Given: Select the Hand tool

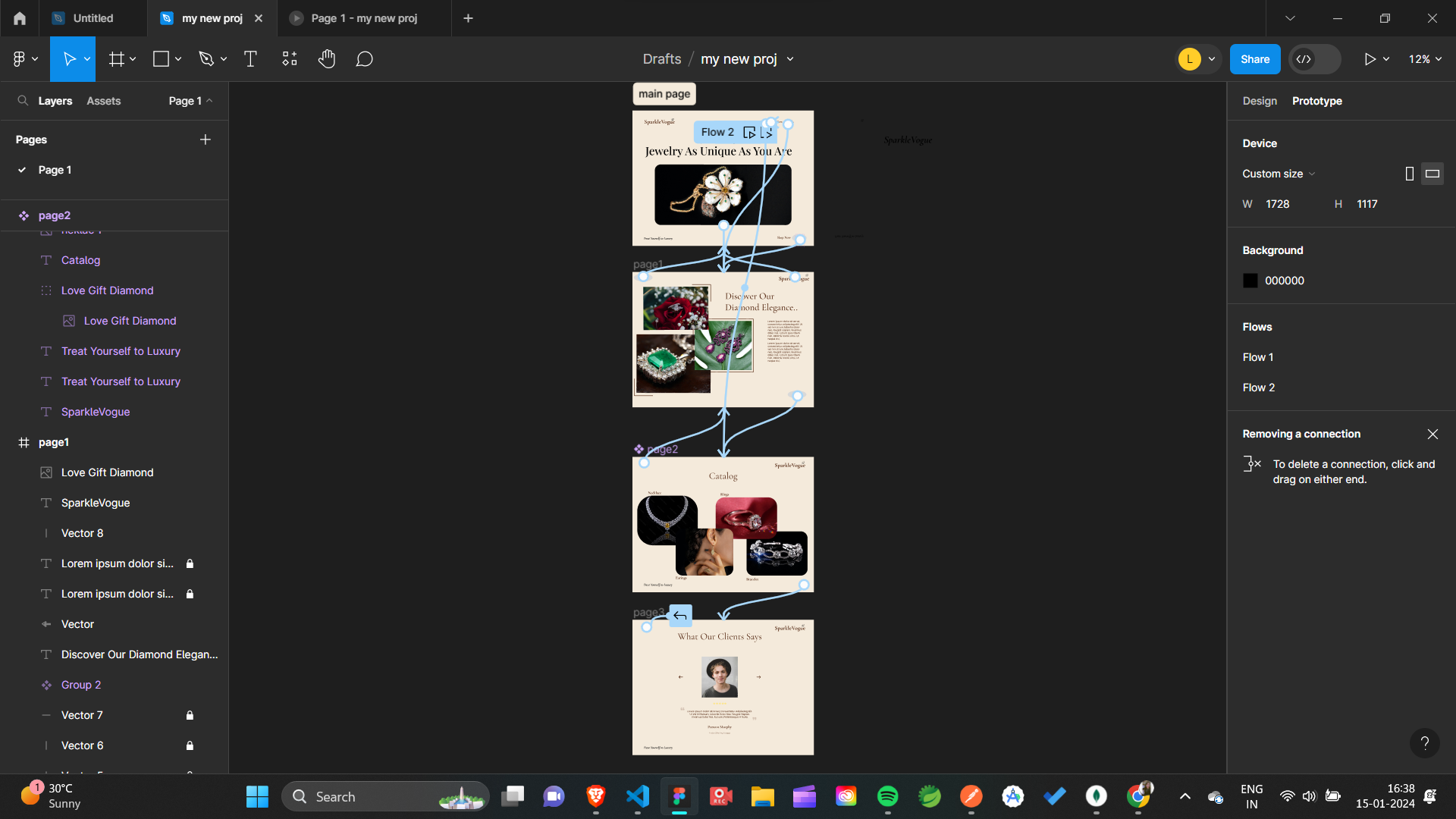Looking at the screenshot, I should 327,59.
